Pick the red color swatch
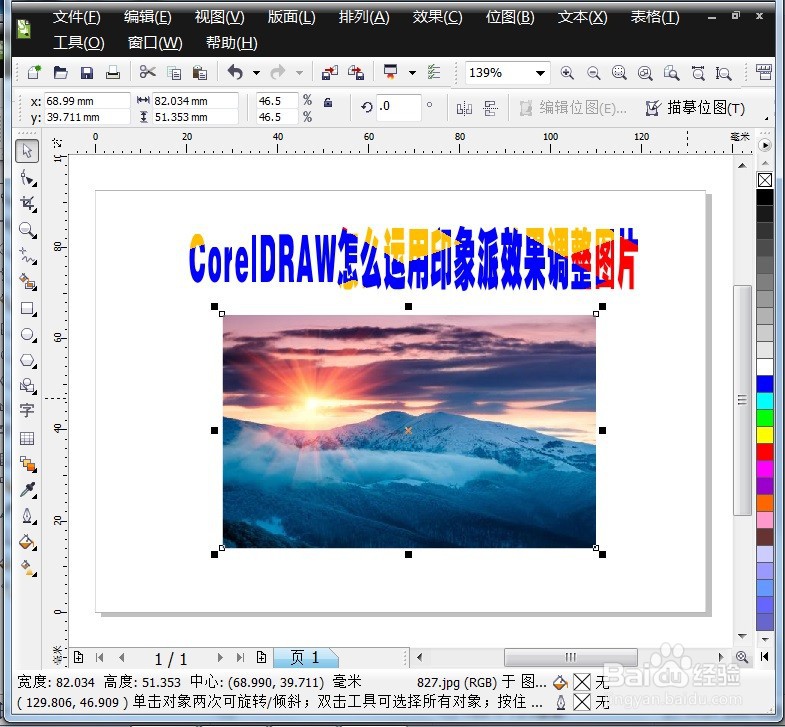The height and width of the screenshot is (727, 785). (x=764, y=452)
